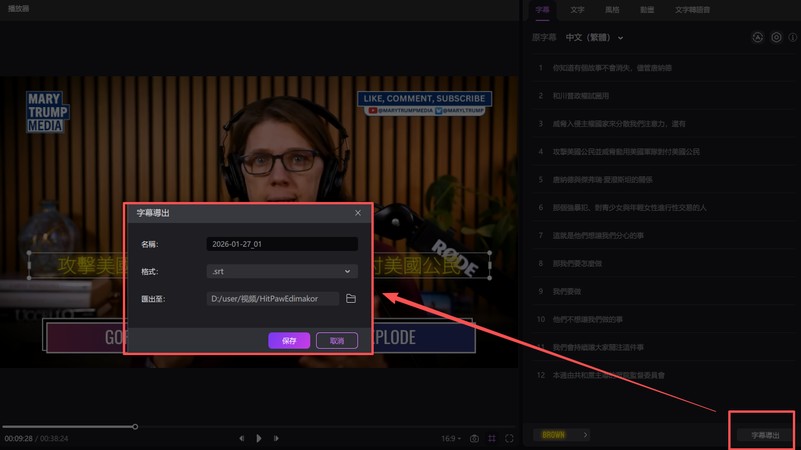Select subtitle line 12

663,375
